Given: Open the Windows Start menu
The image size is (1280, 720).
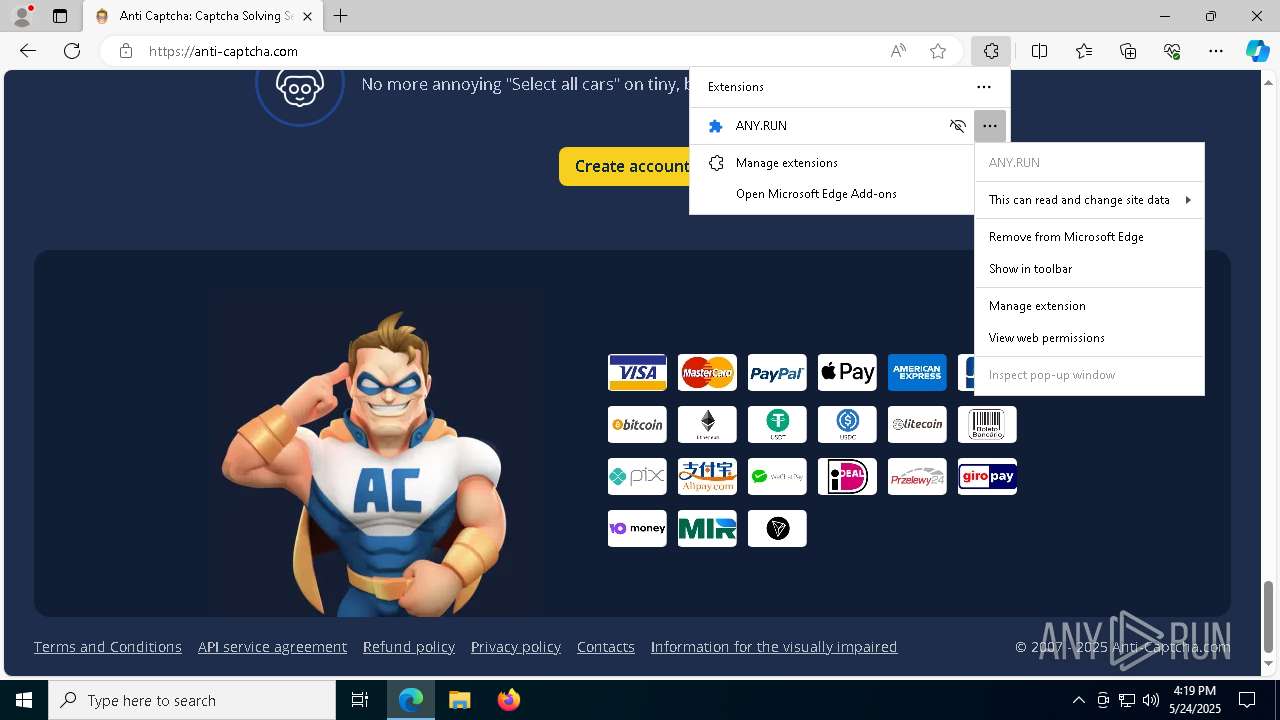Looking at the screenshot, I should pyautogui.click(x=24, y=700).
